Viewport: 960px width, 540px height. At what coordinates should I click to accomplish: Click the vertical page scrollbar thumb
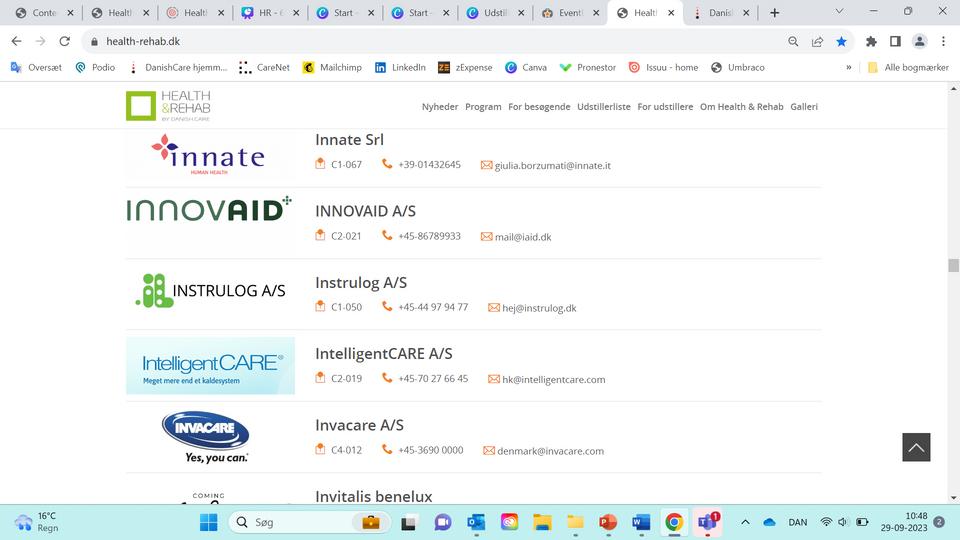coord(953,265)
